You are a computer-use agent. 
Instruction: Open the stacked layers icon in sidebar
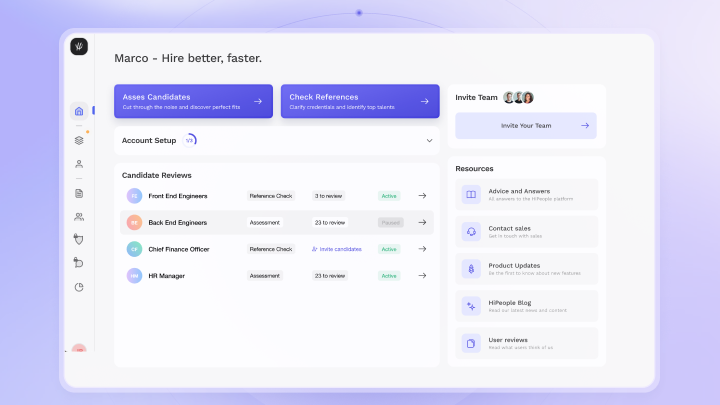point(79,140)
